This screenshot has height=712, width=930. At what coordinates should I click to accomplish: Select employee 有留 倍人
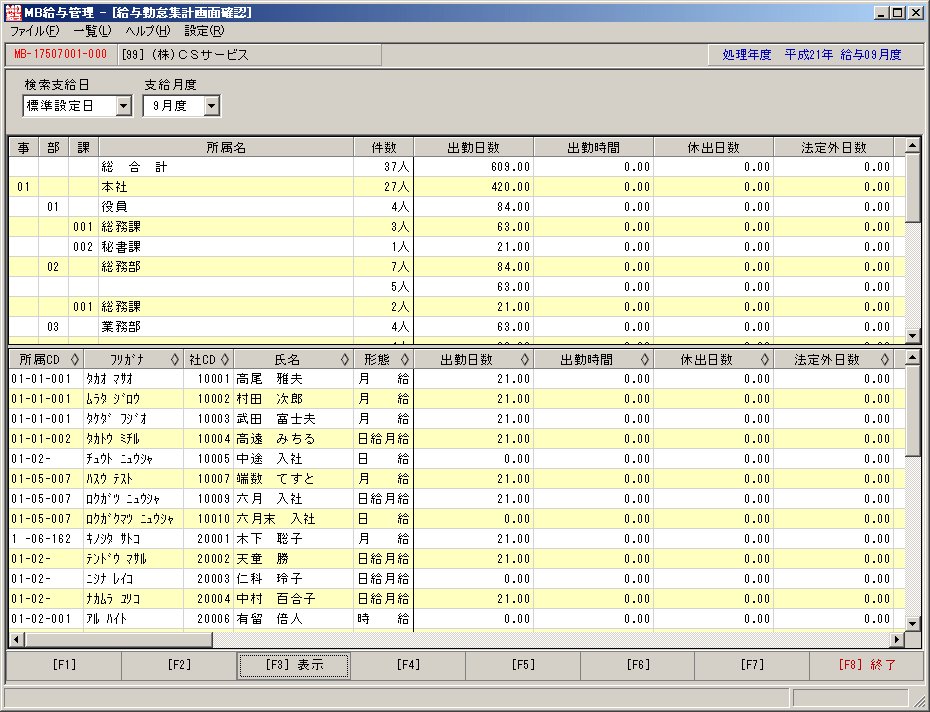(457, 619)
